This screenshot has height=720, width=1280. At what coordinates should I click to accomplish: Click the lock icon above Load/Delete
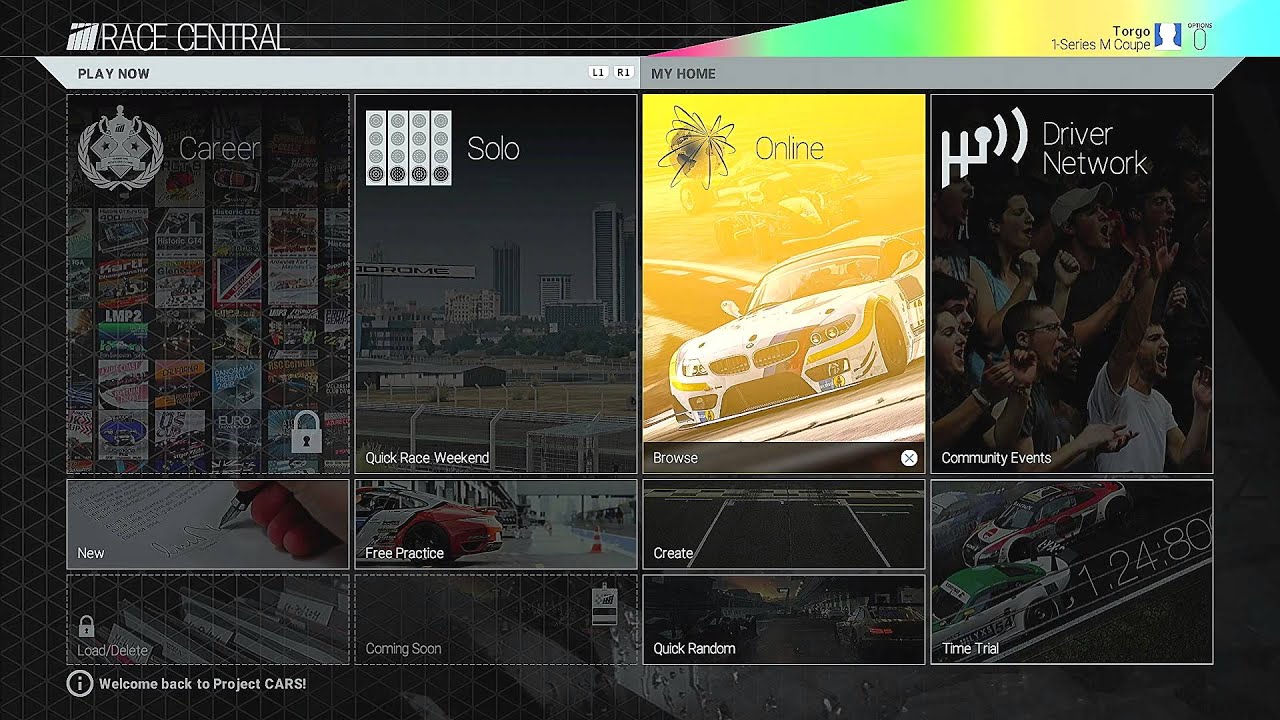pos(86,627)
